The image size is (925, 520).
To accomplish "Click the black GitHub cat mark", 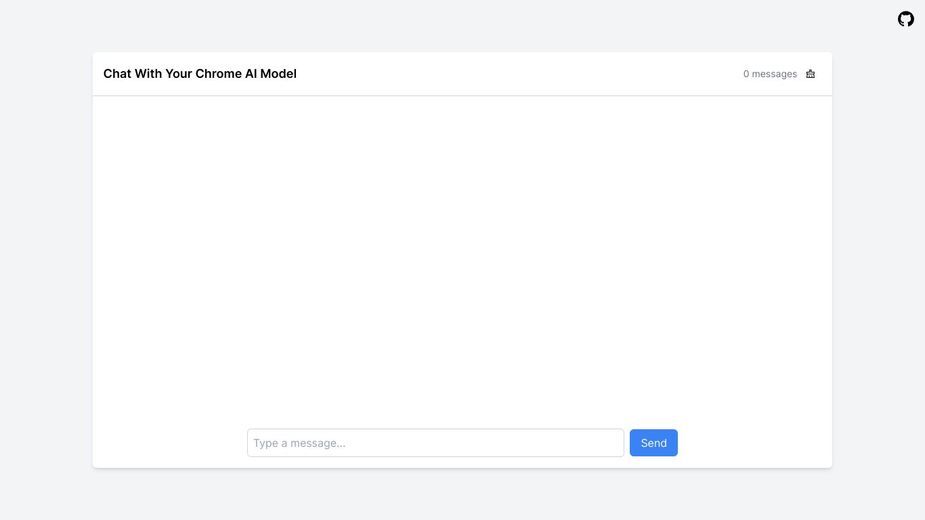I will click(x=906, y=19).
